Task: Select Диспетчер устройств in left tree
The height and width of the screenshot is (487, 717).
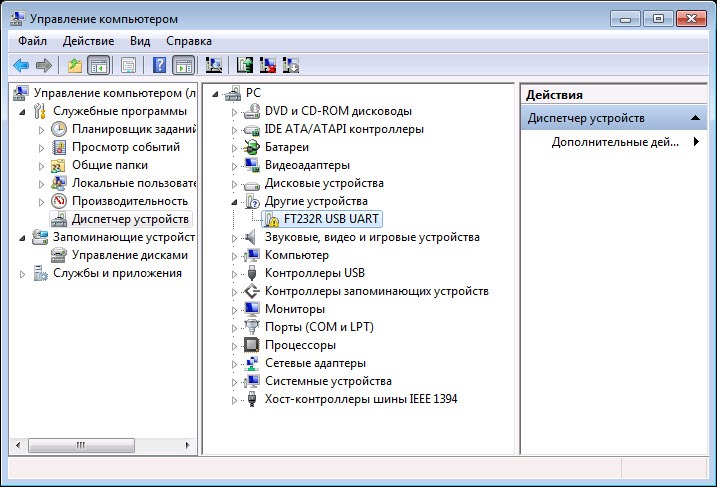Action: [x=130, y=219]
